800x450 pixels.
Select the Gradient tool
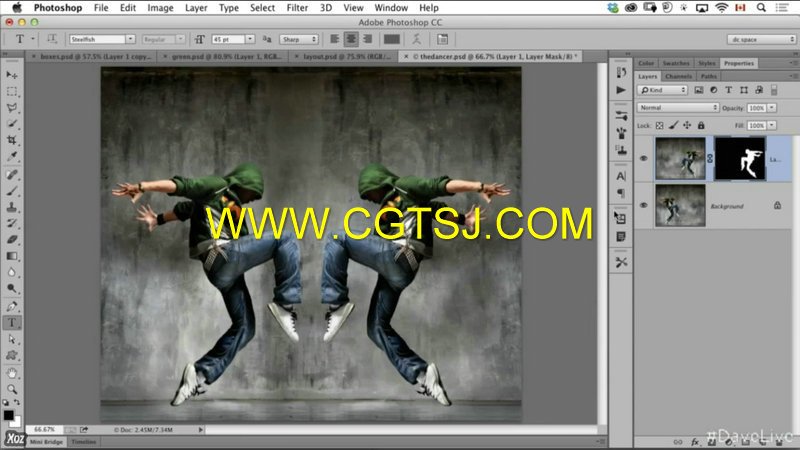(12, 256)
